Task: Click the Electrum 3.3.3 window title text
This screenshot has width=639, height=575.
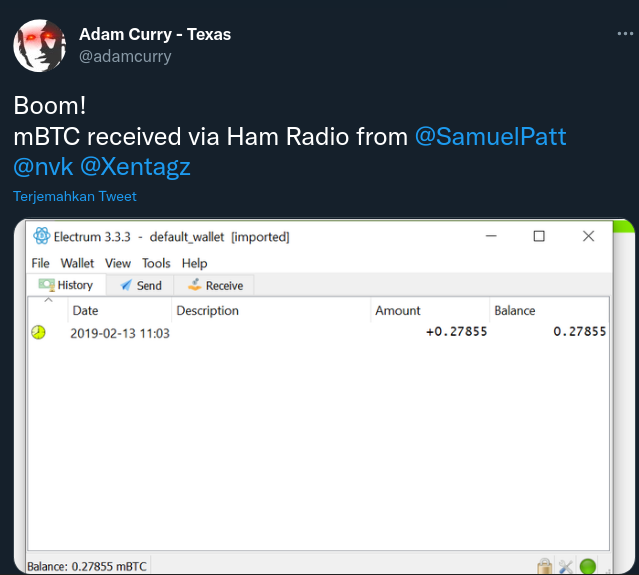Action: point(172,237)
